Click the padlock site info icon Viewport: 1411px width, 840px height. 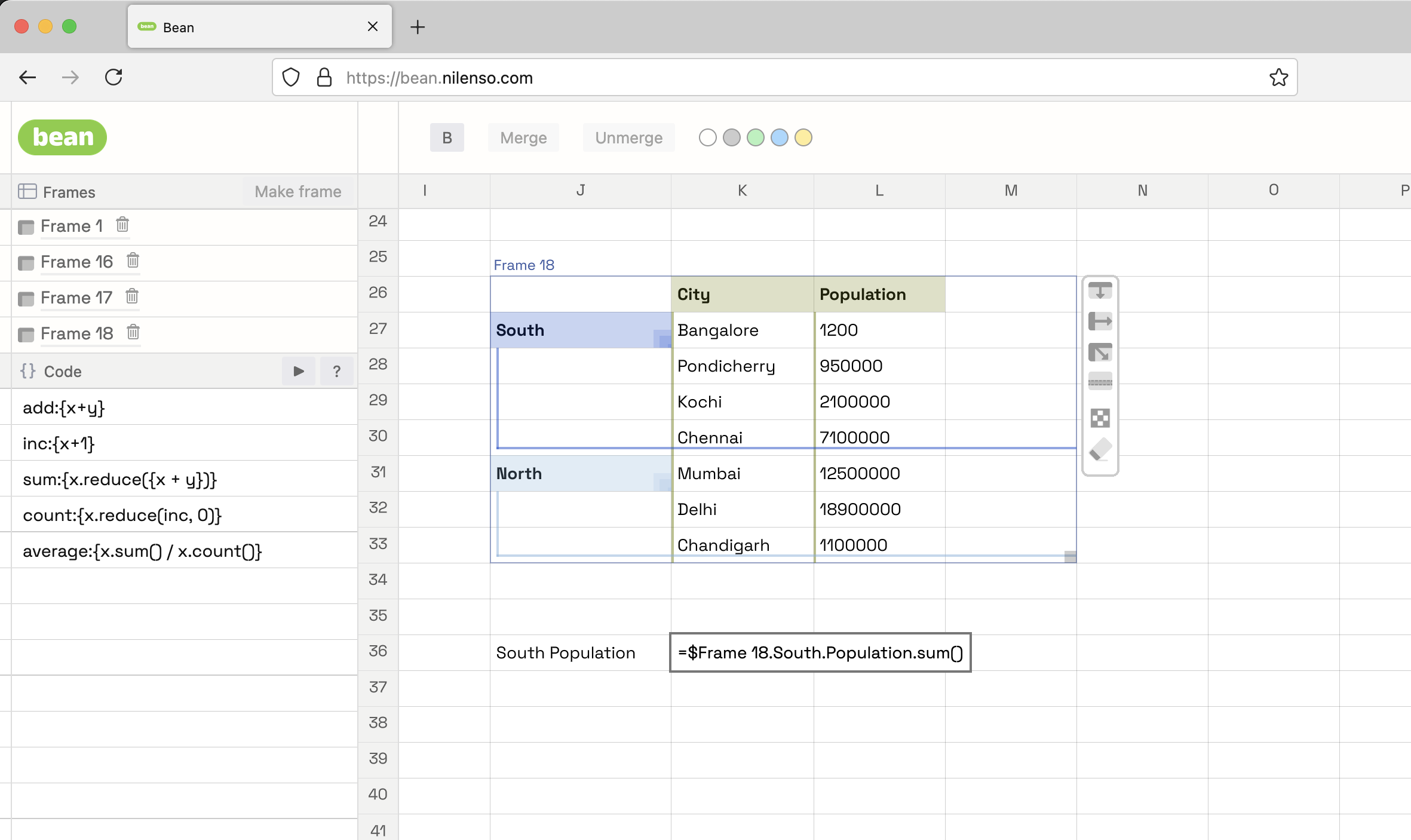(x=324, y=77)
